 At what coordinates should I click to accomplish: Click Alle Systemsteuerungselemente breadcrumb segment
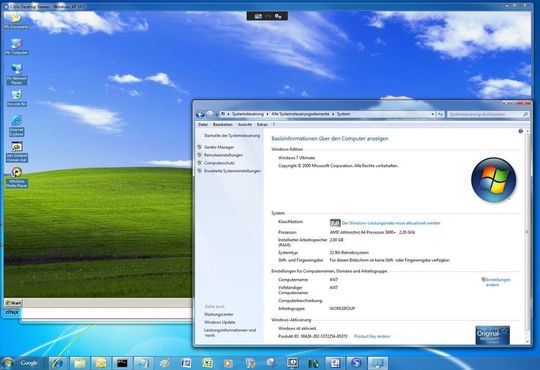click(300, 114)
